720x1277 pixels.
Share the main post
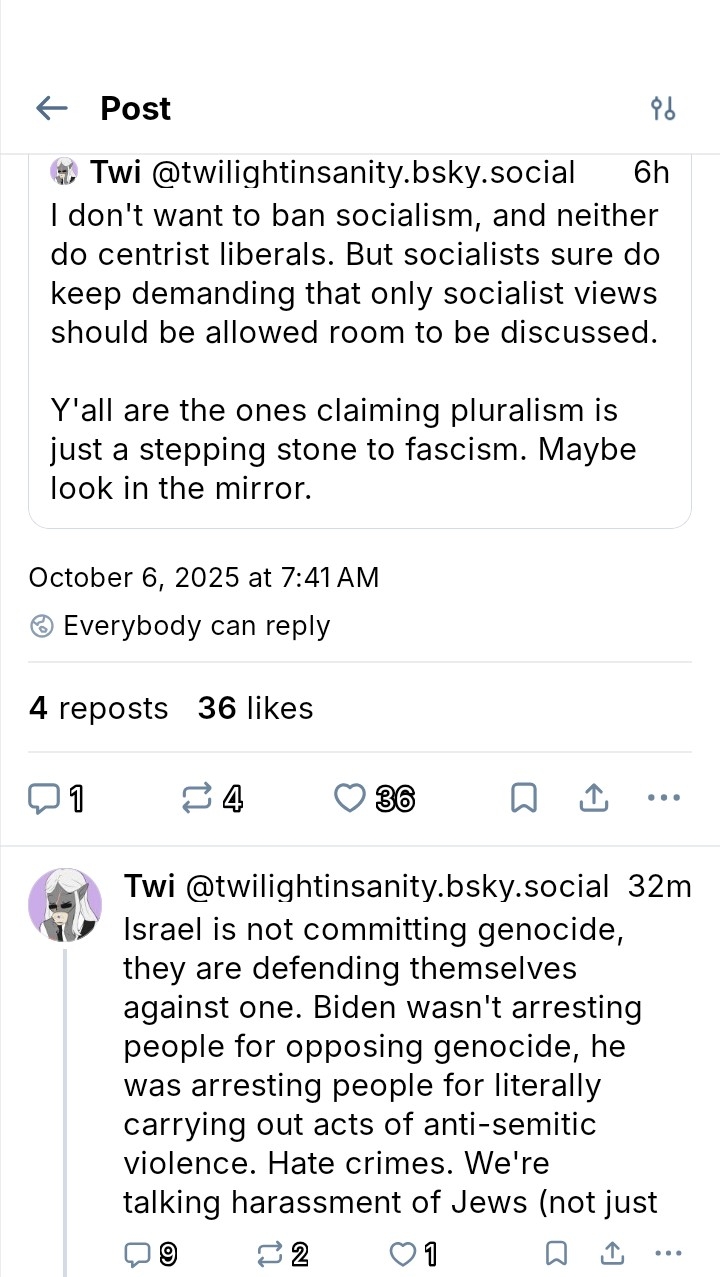point(593,798)
